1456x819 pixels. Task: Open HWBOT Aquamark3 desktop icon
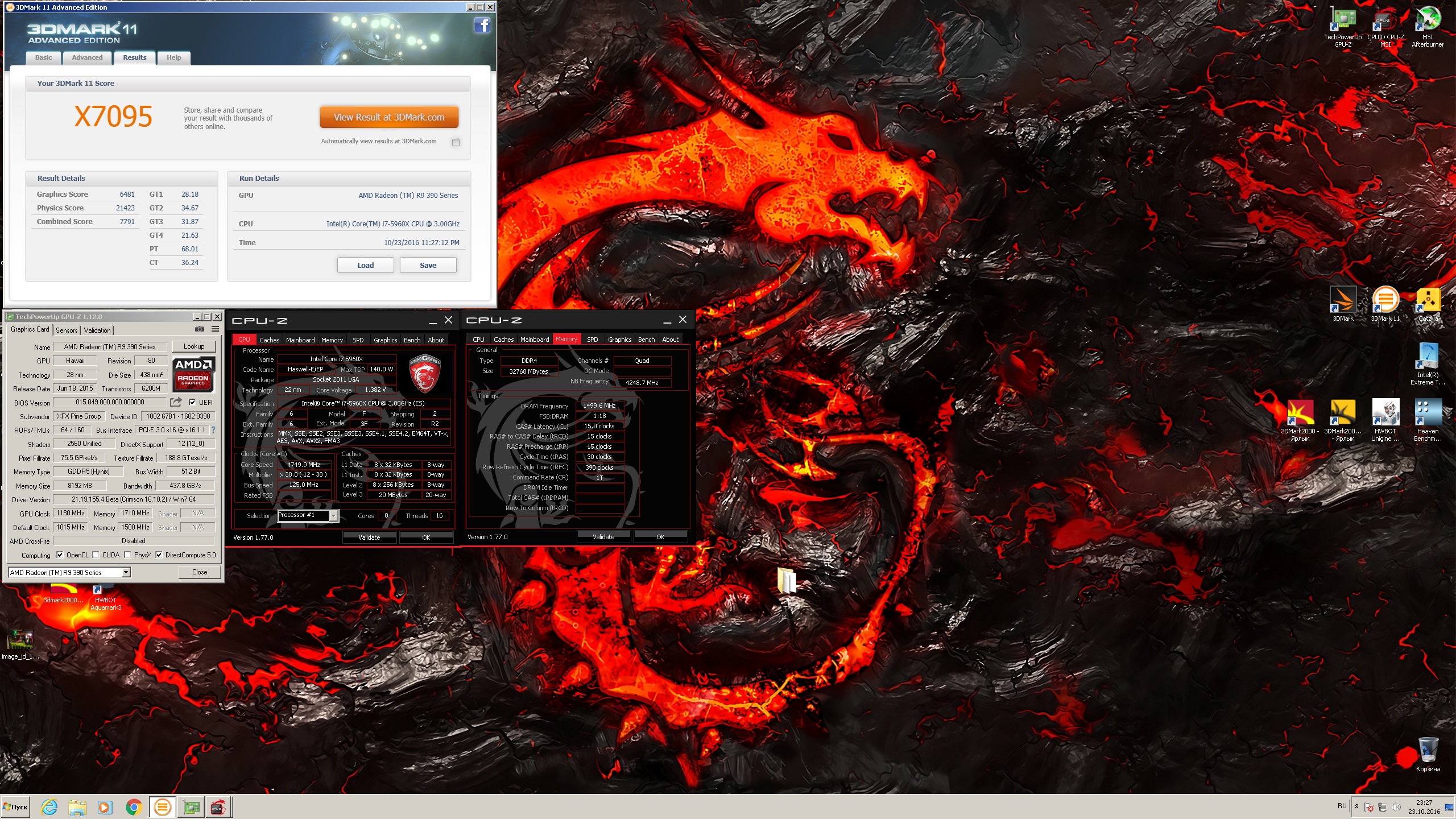[x=105, y=598]
